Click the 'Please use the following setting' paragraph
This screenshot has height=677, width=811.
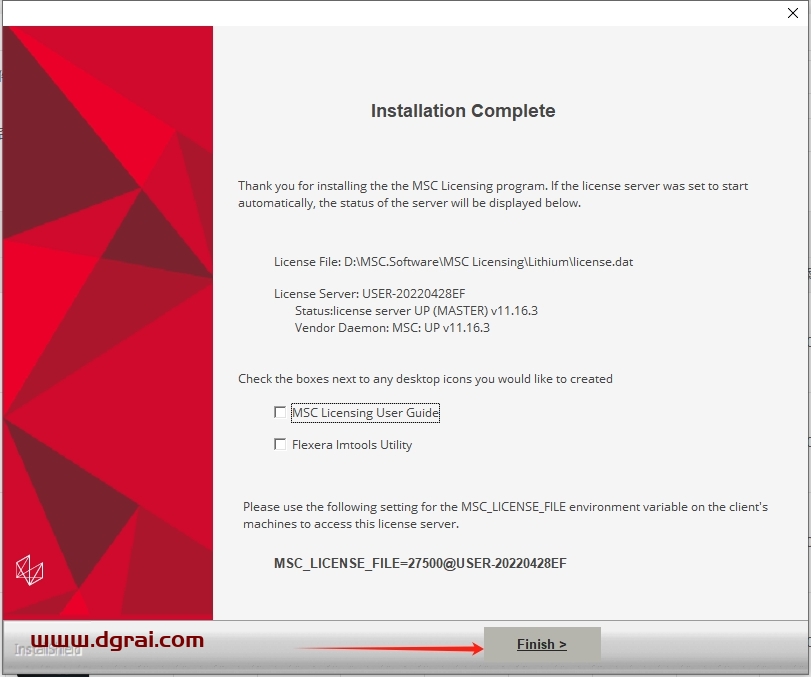[x=505, y=515]
